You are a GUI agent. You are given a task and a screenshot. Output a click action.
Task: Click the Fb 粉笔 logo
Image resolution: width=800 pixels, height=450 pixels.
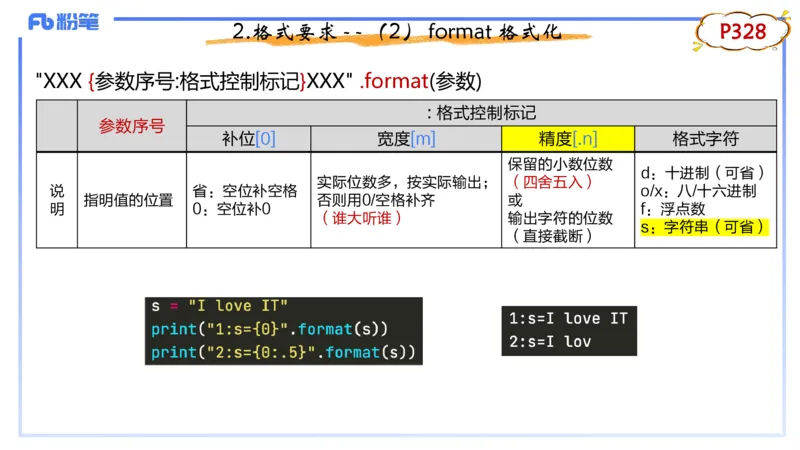point(63,21)
